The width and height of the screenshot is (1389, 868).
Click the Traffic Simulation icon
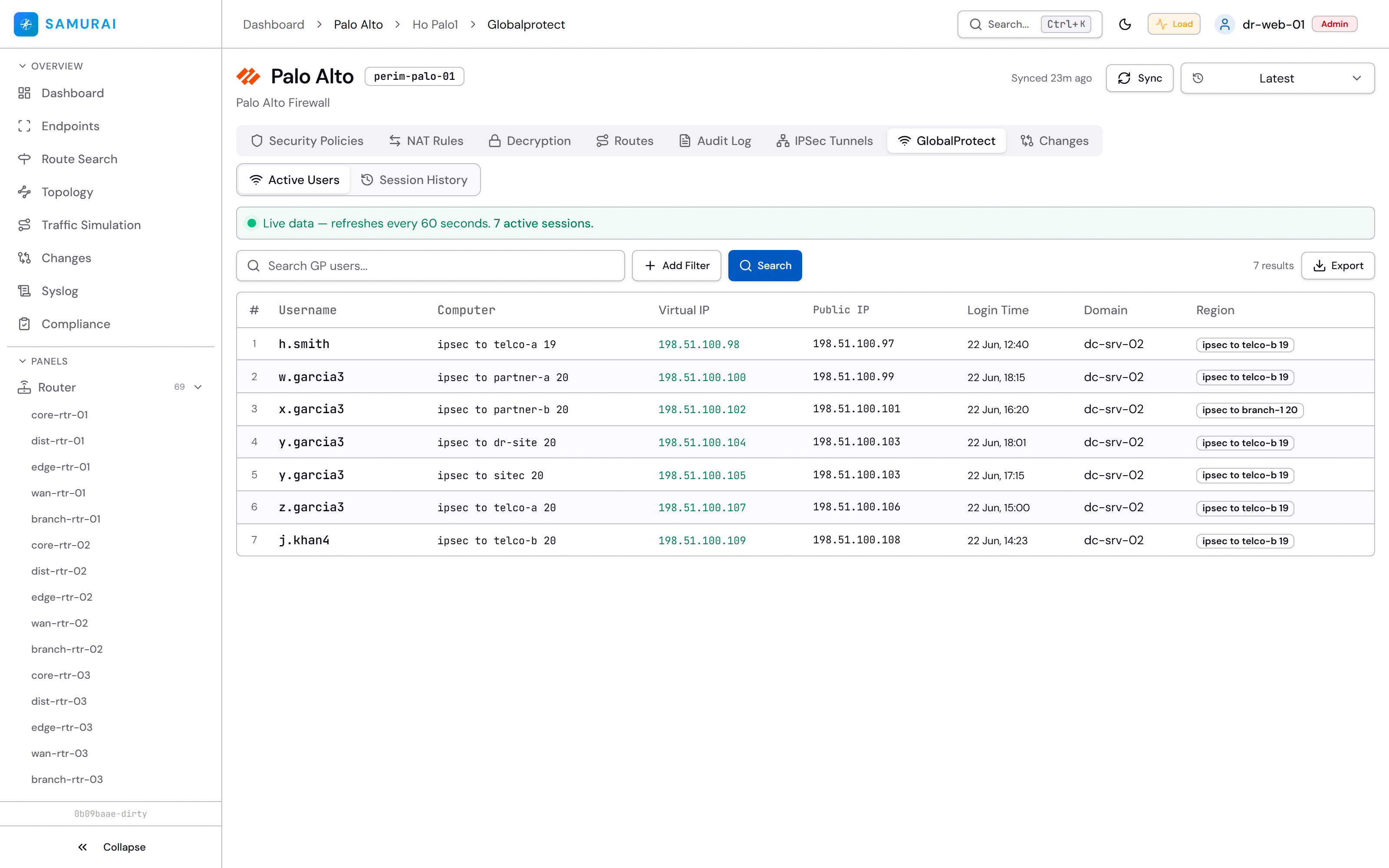(x=24, y=225)
